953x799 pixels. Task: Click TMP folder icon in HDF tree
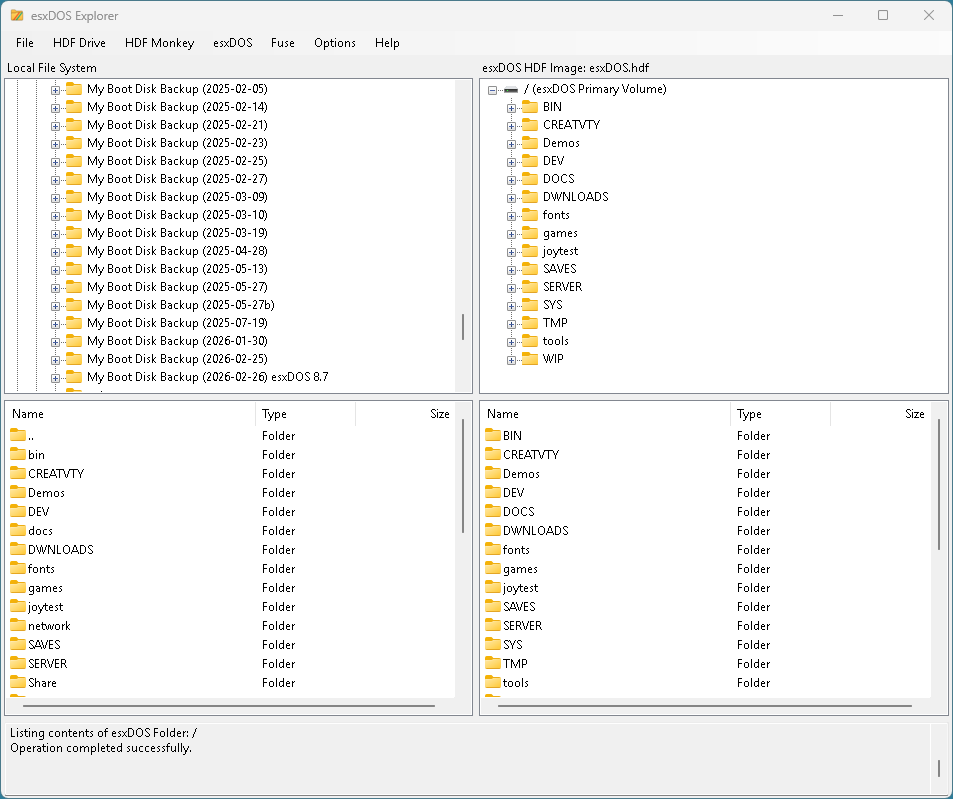[530, 323]
